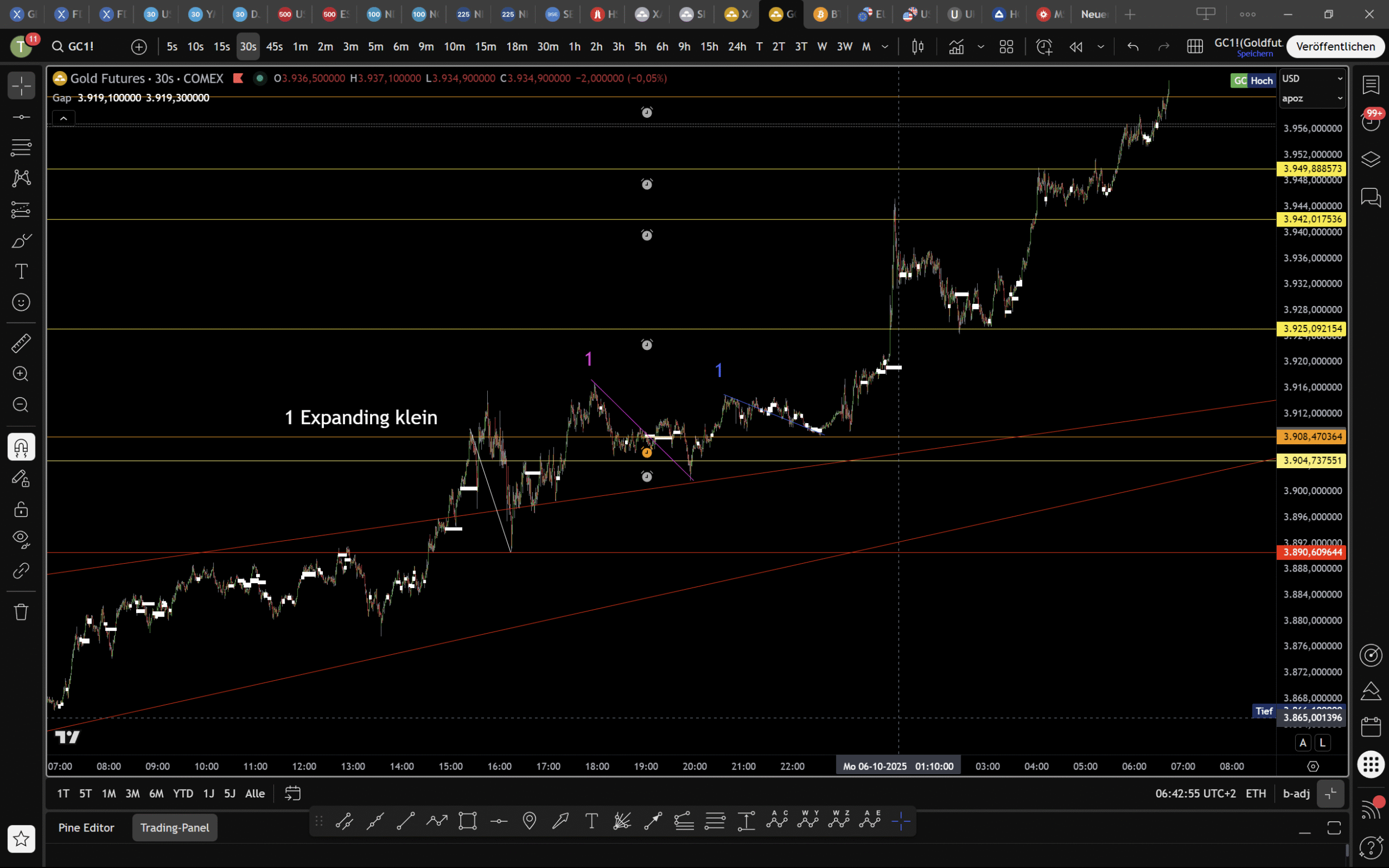Image resolution: width=1389 pixels, height=868 pixels.
Task: Select the Text tool in left toolbar
Action: click(x=21, y=272)
